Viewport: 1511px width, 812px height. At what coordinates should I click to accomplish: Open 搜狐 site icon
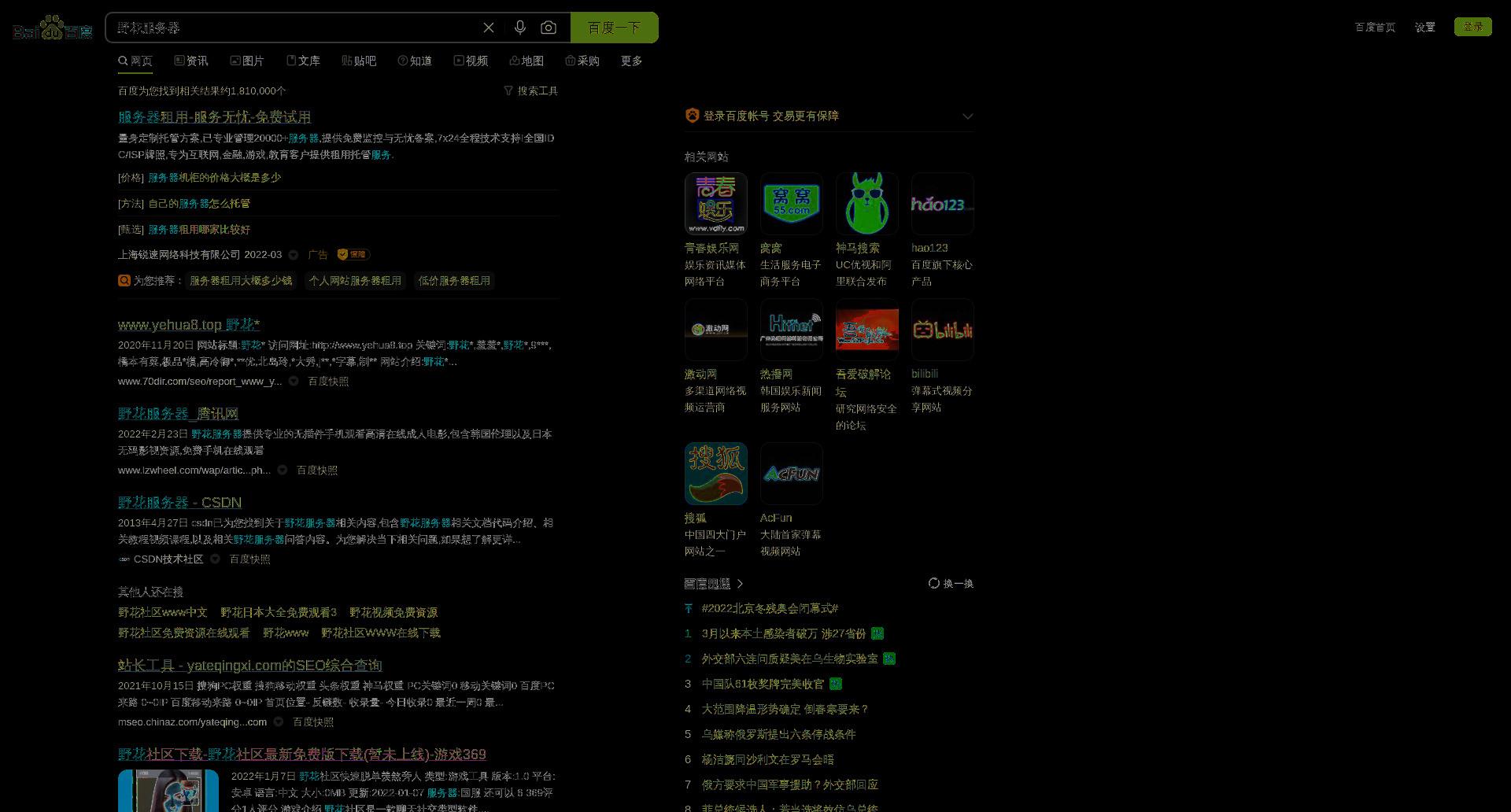715,474
